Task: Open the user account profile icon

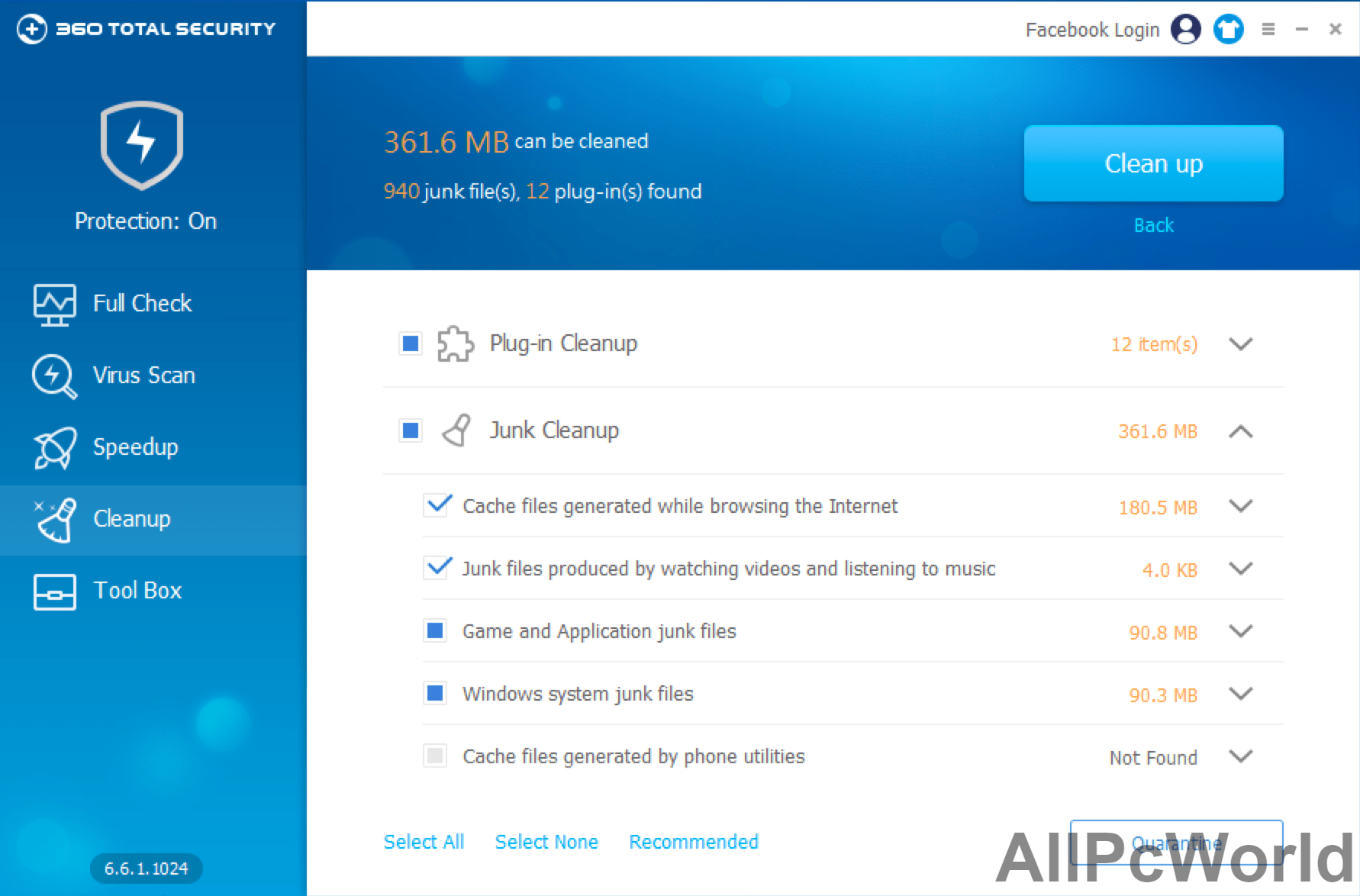Action: point(1186,29)
